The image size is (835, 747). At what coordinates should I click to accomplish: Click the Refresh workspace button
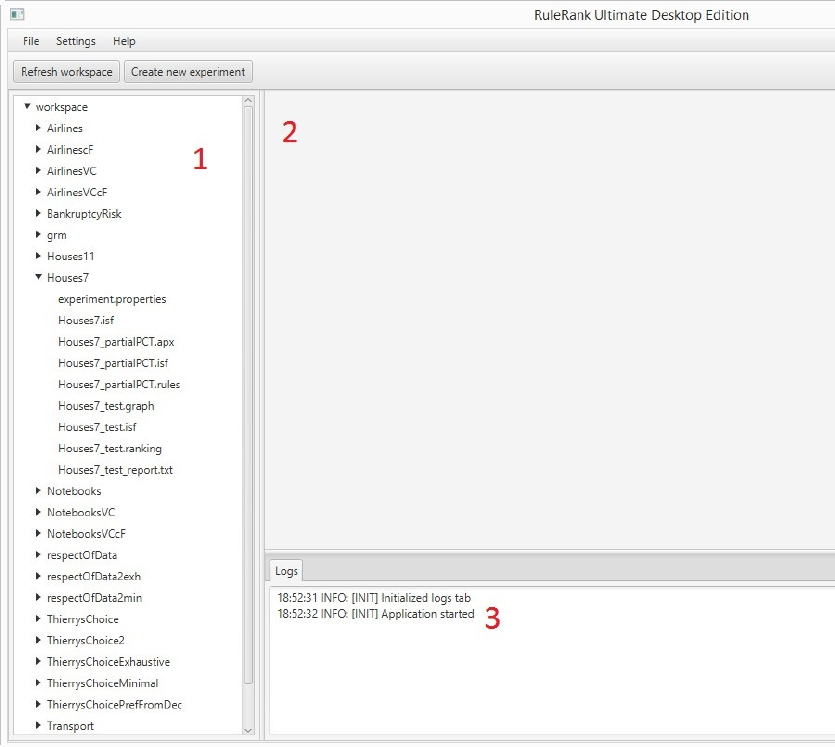click(67, 72)
